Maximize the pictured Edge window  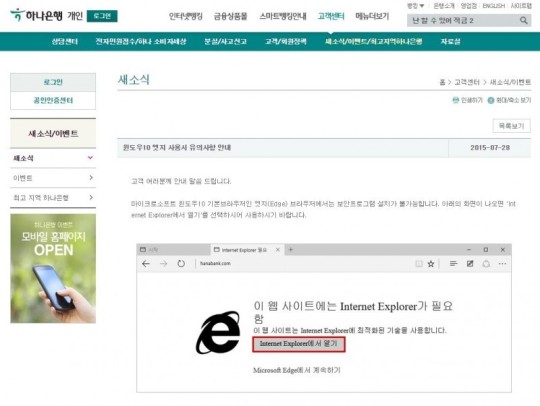(x=486, y=250)
